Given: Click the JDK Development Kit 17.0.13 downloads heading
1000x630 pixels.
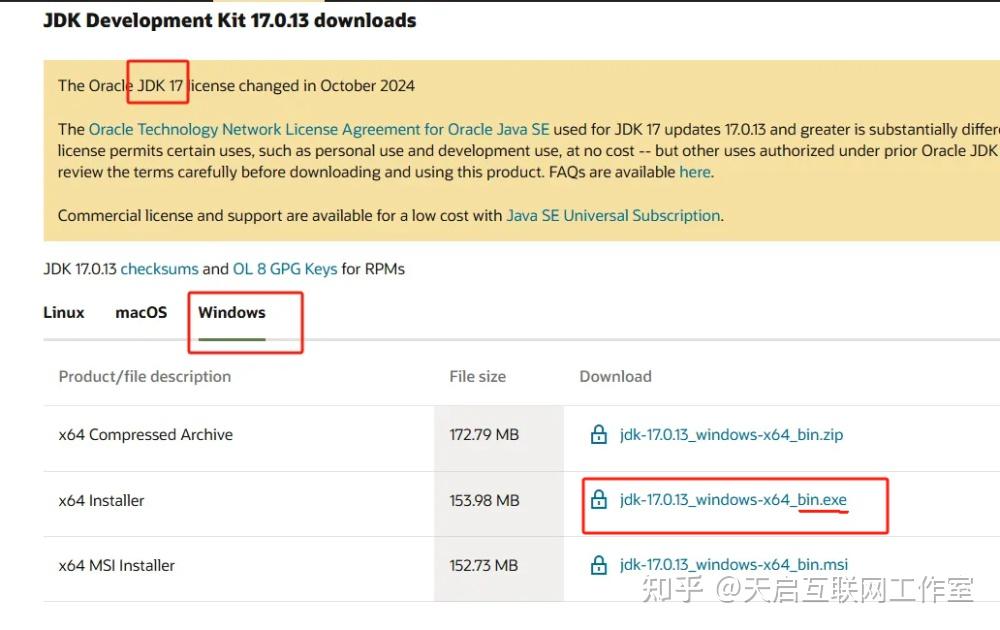Looking at the screenshot, I should tap(230, 20).
